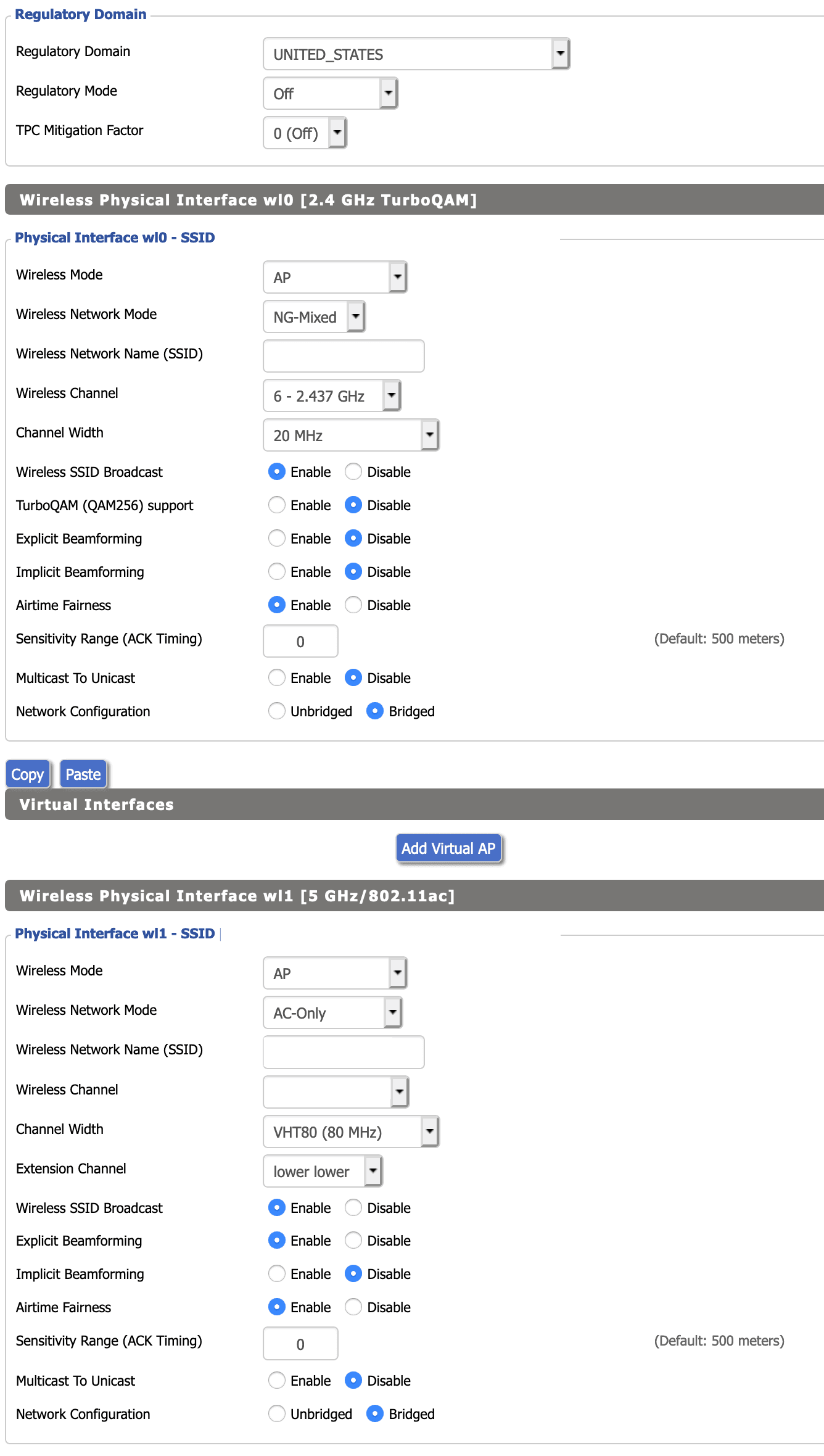Click the wl1 Sensitivity Range (ACK Timing) field
Screen dimensions: 824x1456
pyautogui.click(x=300, y=1343)
